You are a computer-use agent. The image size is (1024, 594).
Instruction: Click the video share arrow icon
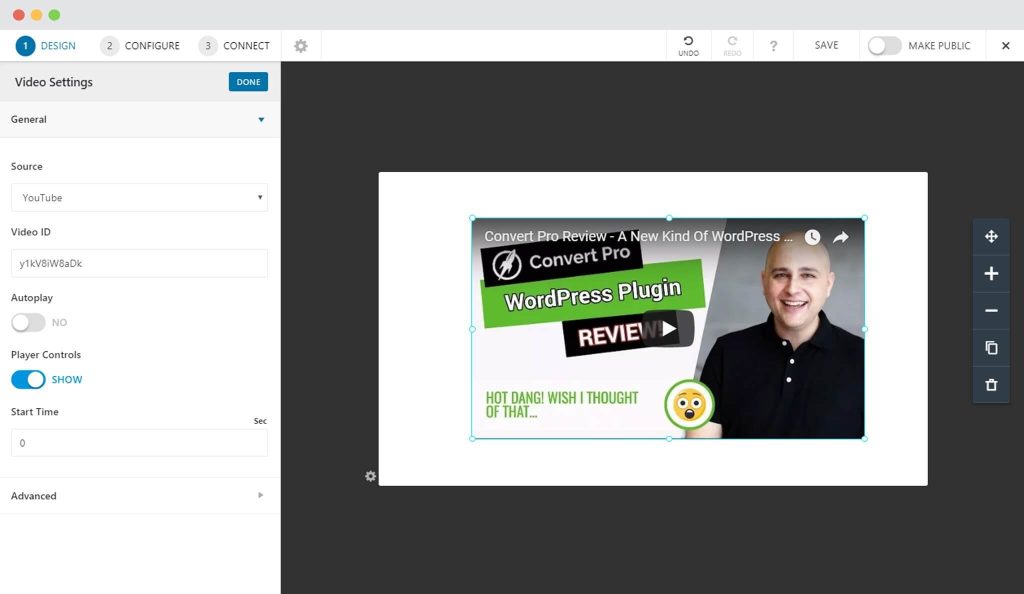841,237
